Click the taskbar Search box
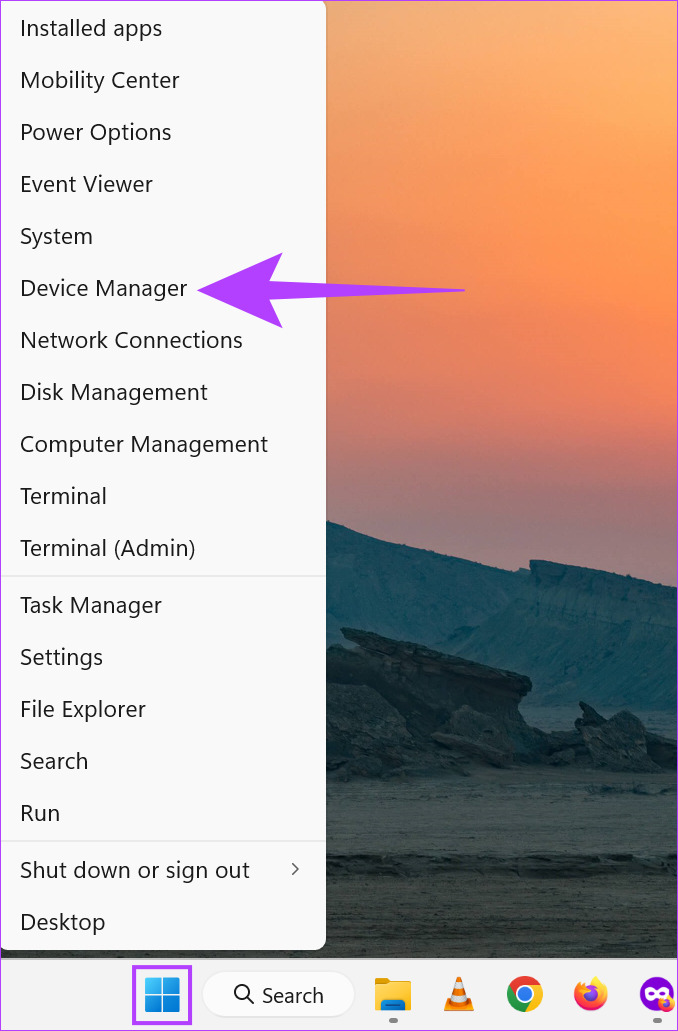Screen dimensions: 678x1031 click(278, 994)
